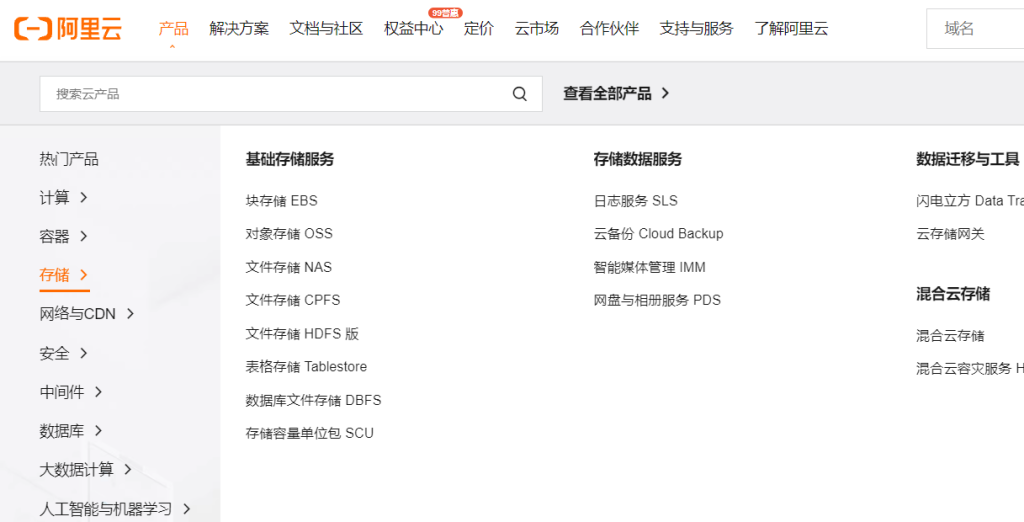This screenshot has width=1024, height=522.
Task: Open the 了解阿里云 menu item
Action: 792,29
